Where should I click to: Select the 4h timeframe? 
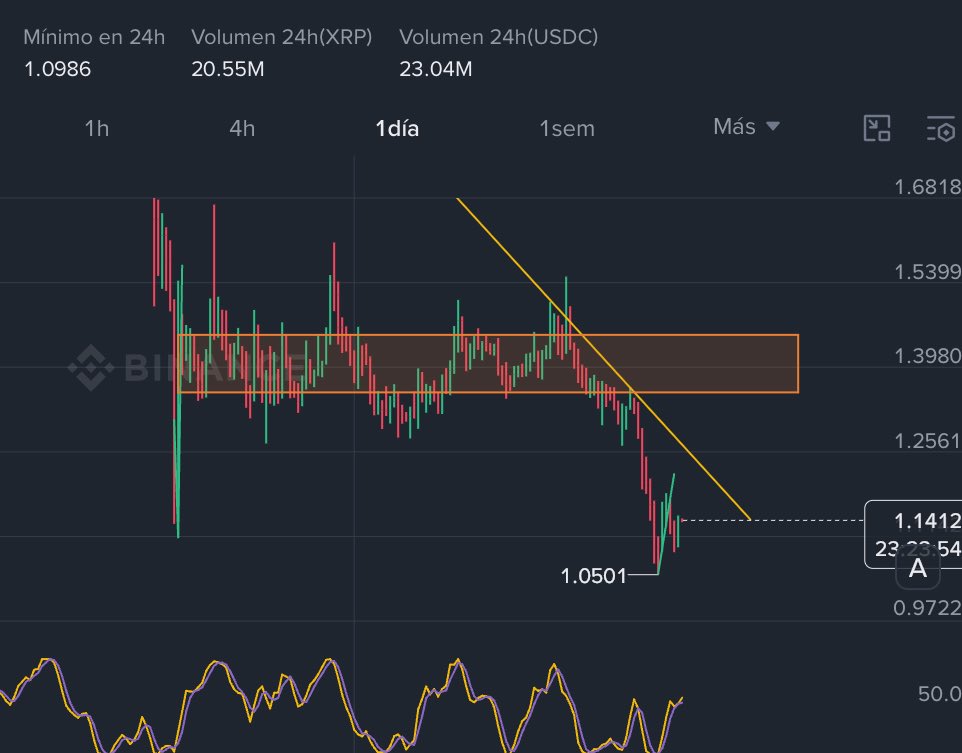tap(242, 129)
